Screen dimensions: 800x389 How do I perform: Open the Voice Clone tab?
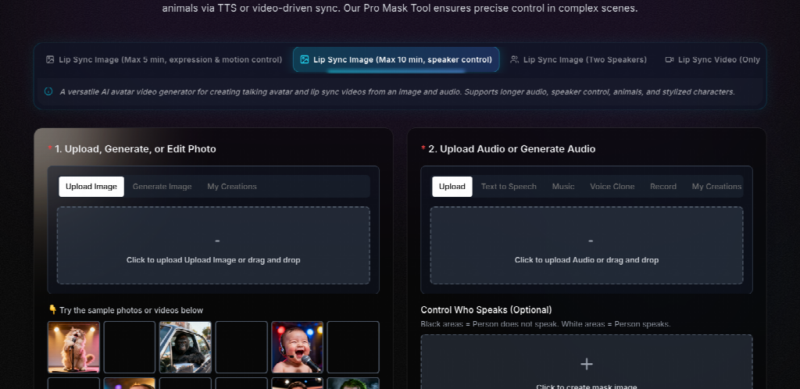[x=612, y=187]
